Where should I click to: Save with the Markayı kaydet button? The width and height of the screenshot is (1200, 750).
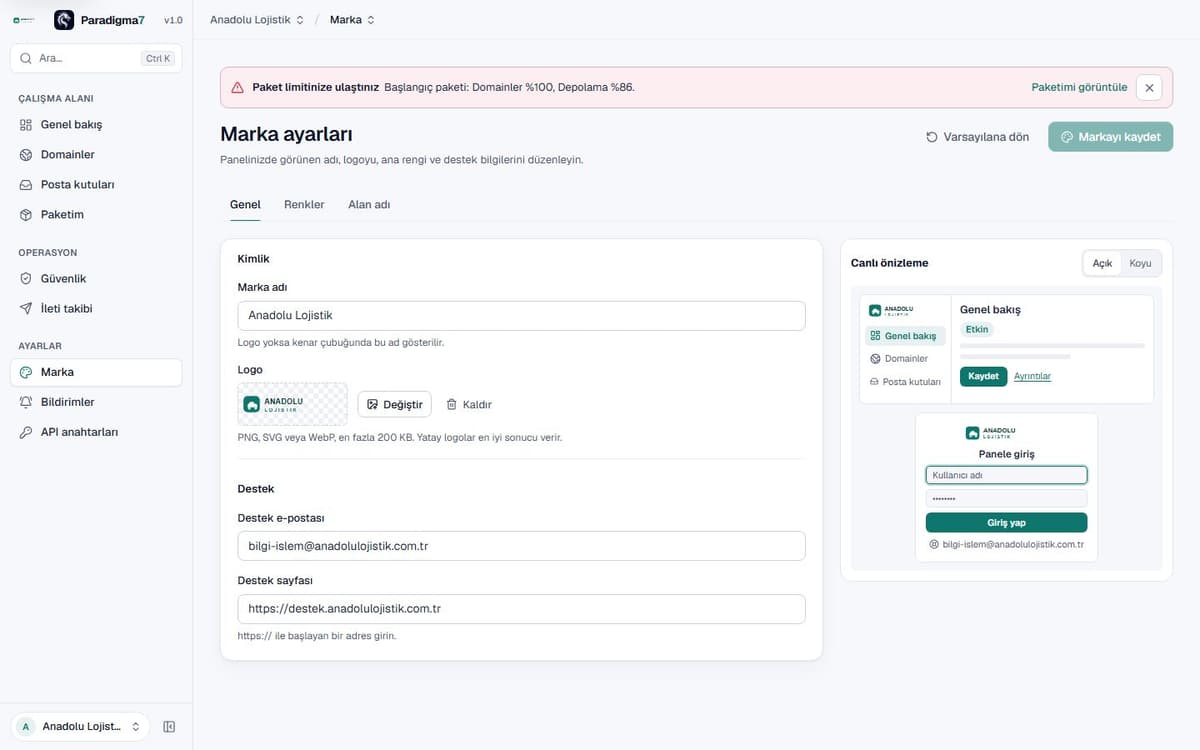[x=1110, y=137]
